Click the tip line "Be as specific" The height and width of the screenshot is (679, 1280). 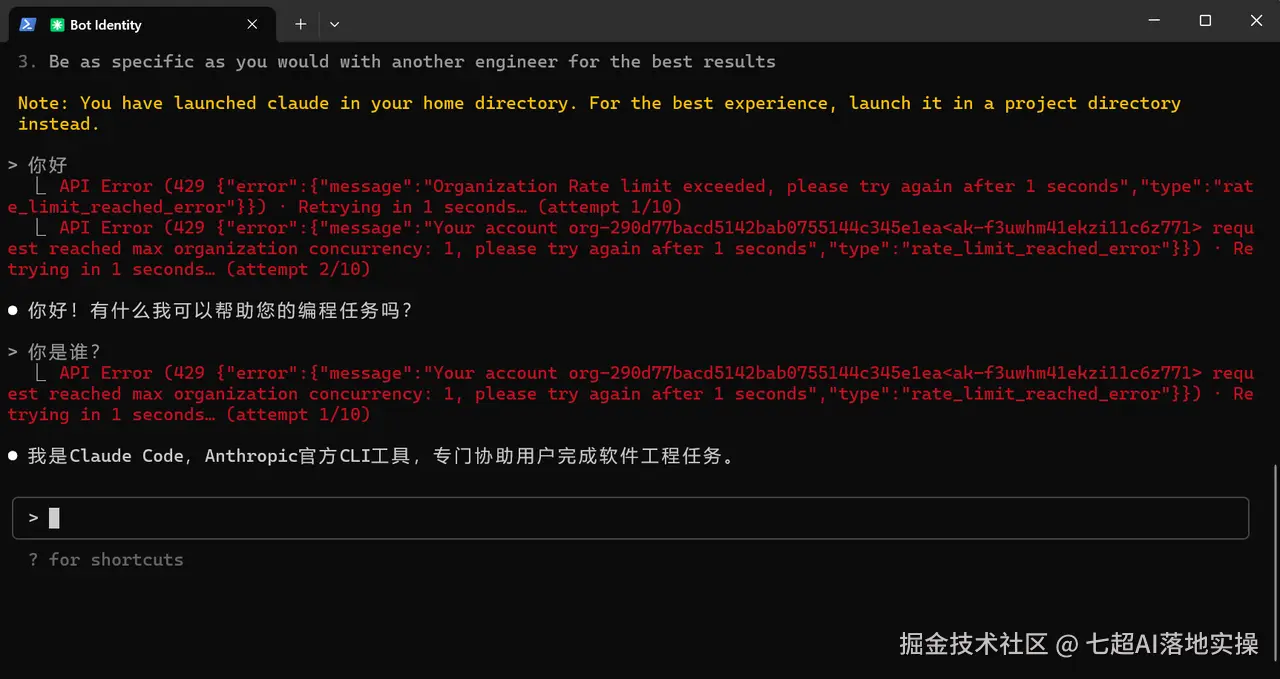click(400, 62)
